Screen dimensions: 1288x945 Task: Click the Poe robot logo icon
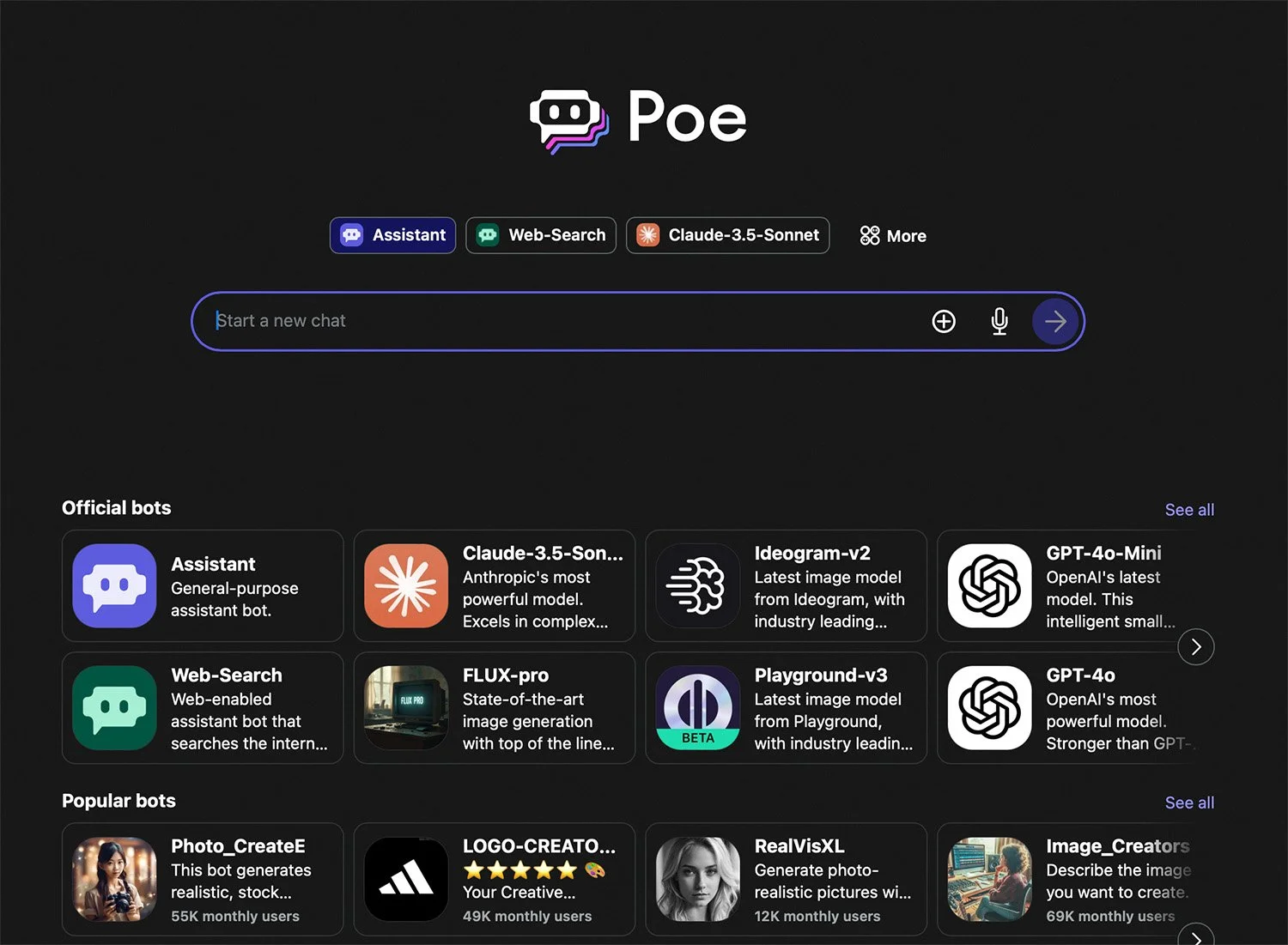pyautogui.click(x=569, y=121)
